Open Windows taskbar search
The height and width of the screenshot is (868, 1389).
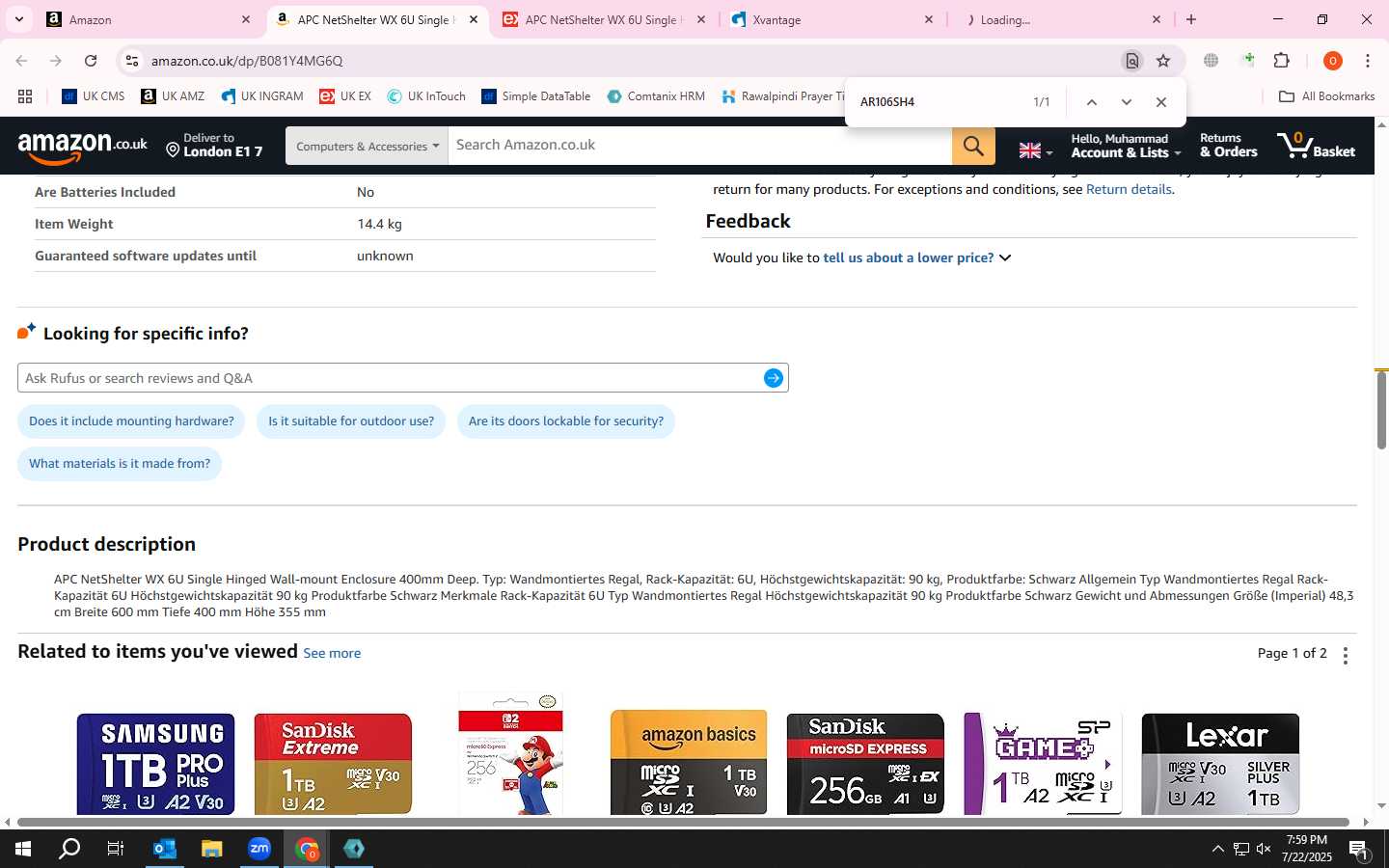[69, 849]
